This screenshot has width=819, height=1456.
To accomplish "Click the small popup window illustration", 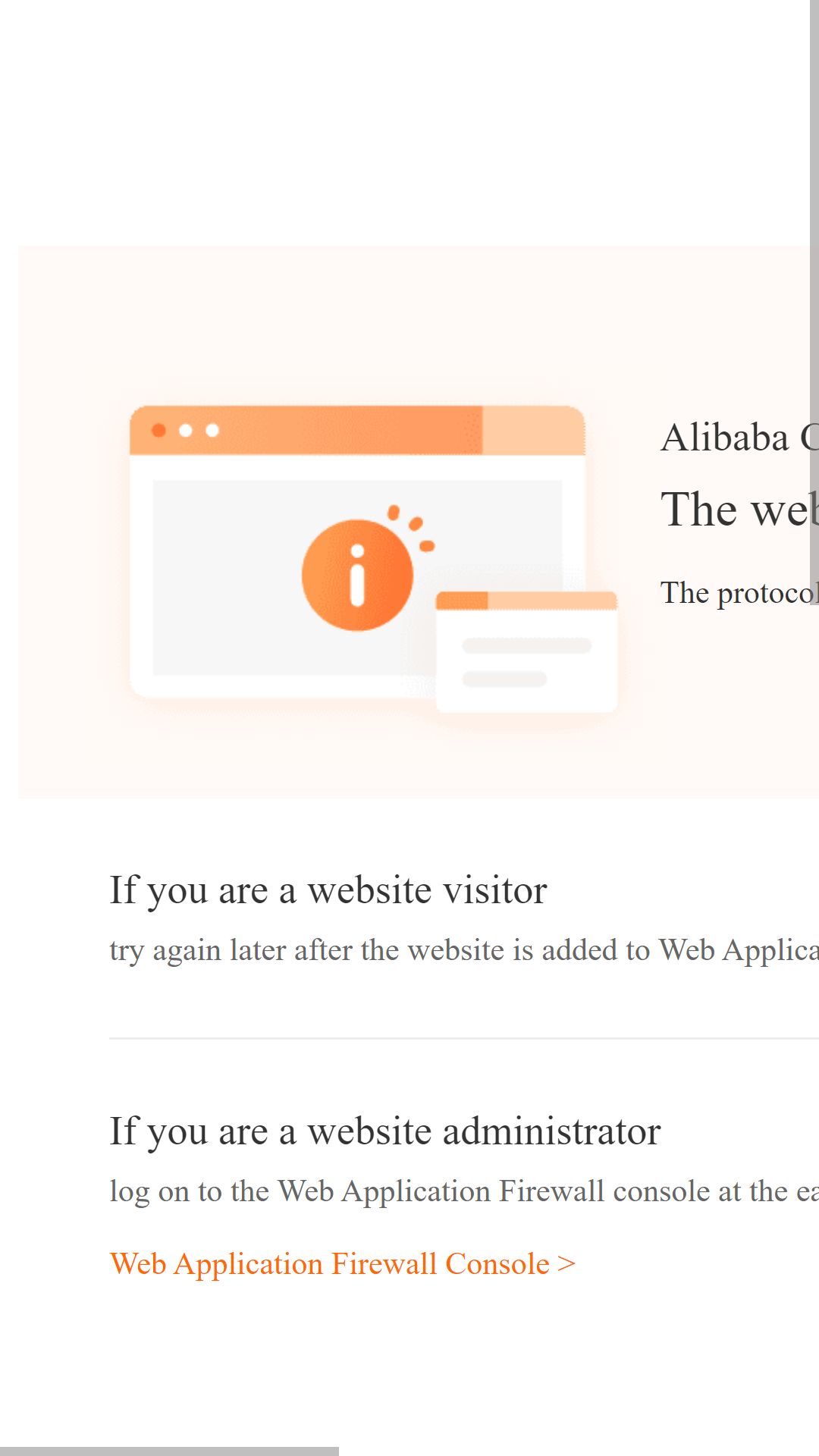I will pyautogui.click(x=526, y=651).
